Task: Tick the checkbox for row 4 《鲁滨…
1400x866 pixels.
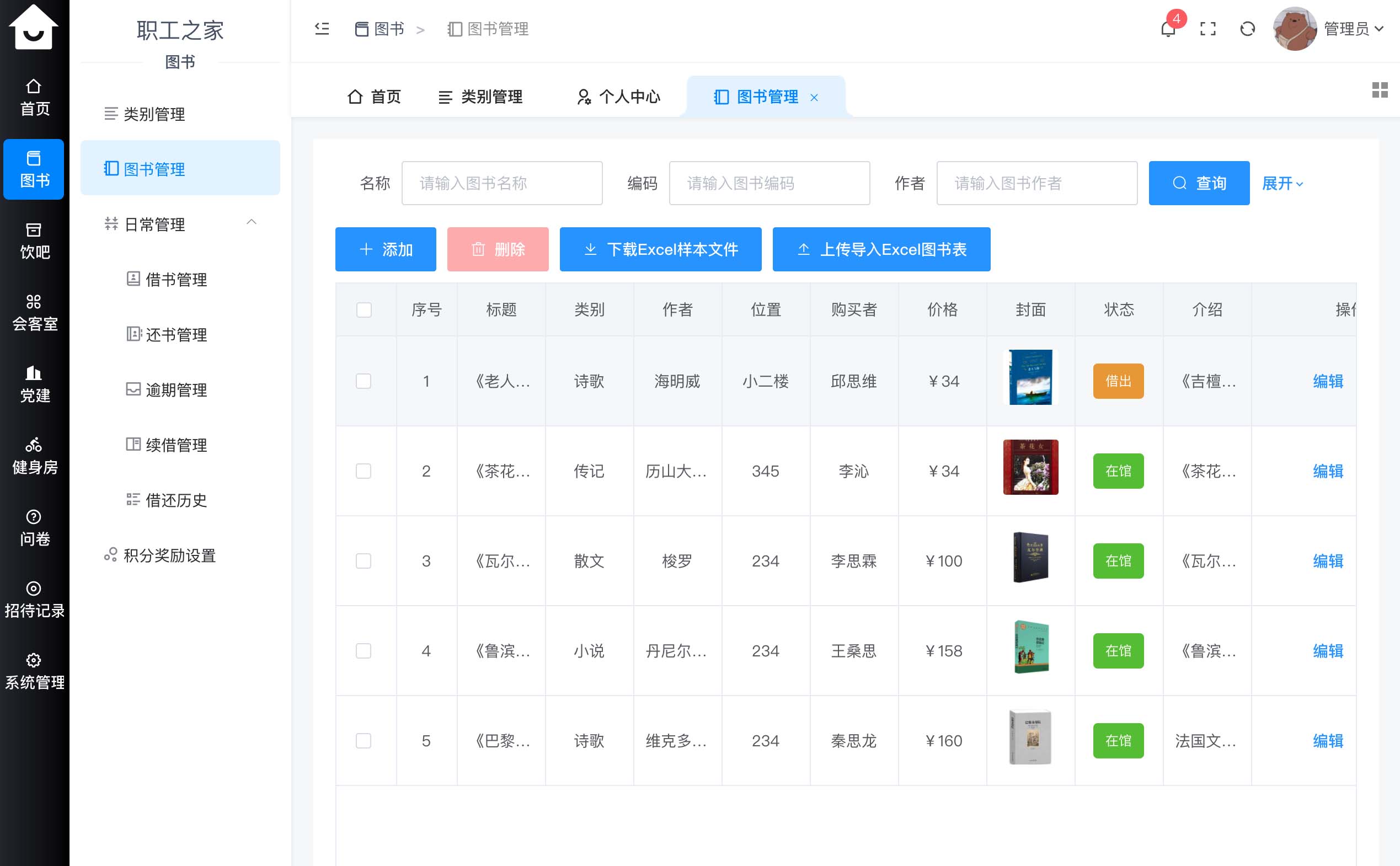Action: click(x=364, y=651)
